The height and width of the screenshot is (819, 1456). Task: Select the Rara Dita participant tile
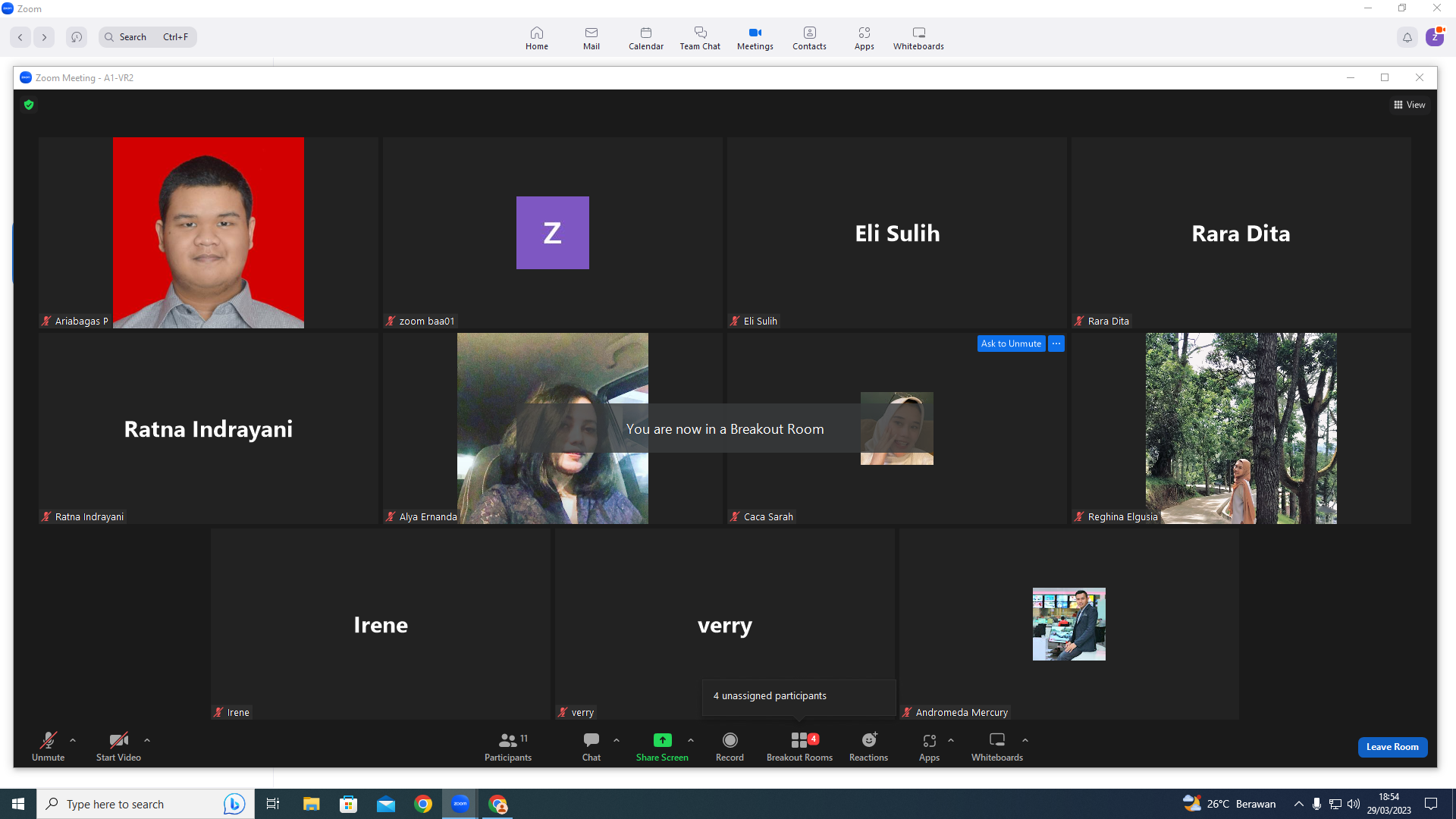[x=1241, y=233]
